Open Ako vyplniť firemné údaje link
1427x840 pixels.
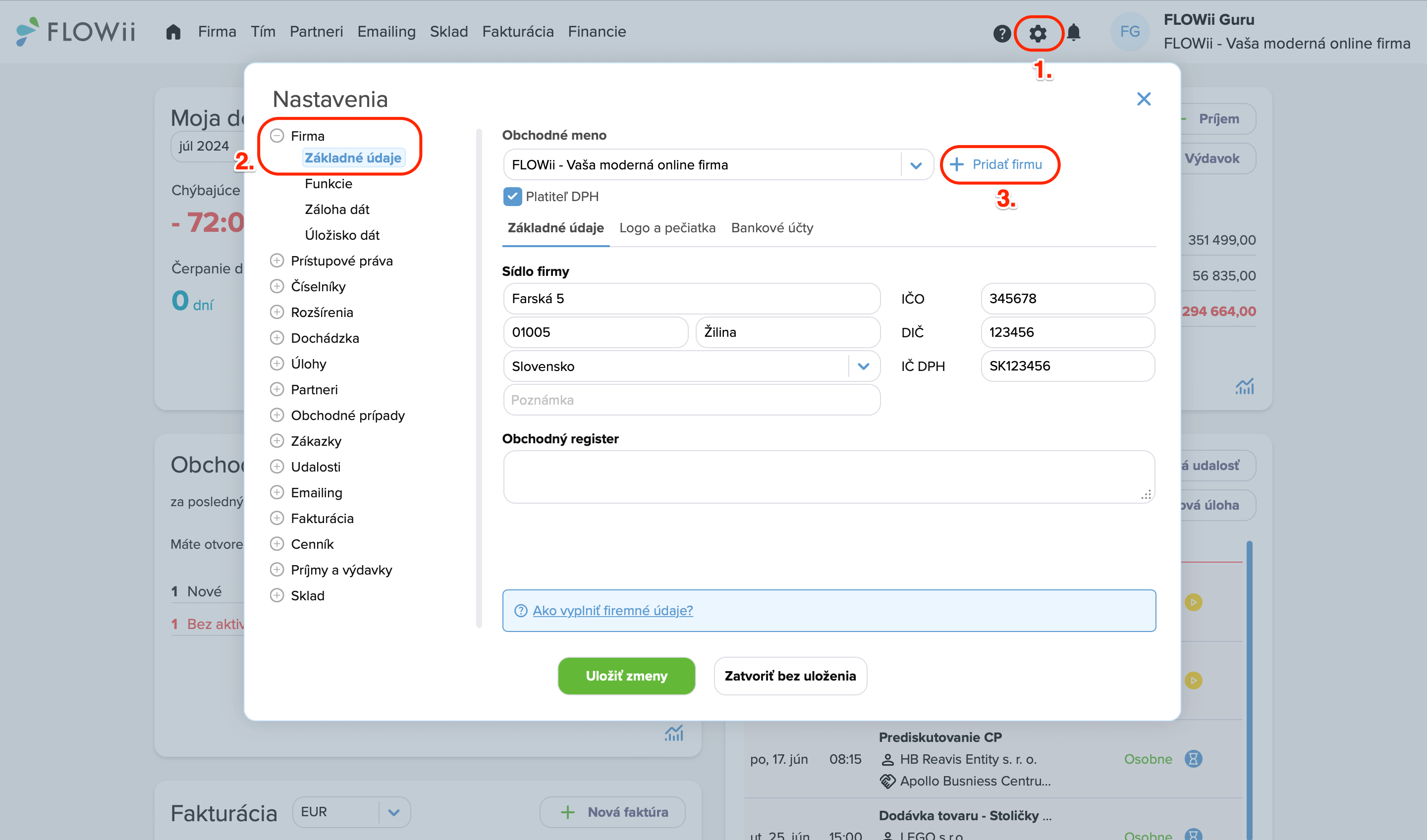[x=612, y=611]
